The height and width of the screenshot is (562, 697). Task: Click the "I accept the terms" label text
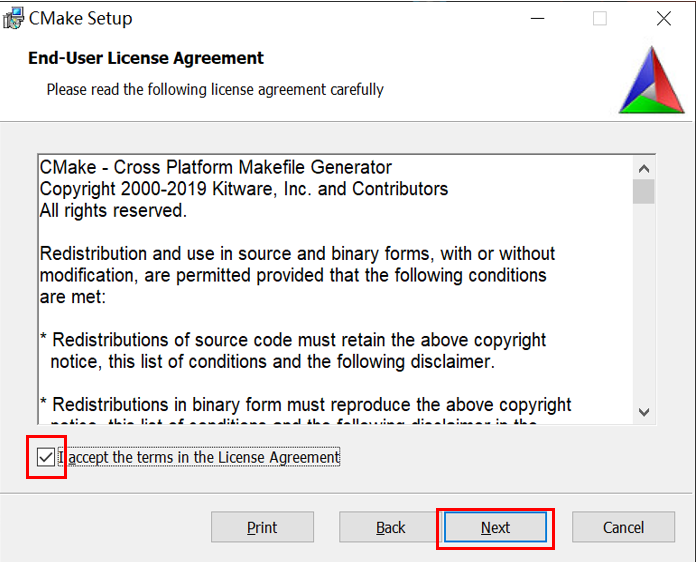(x=200, y=457)
